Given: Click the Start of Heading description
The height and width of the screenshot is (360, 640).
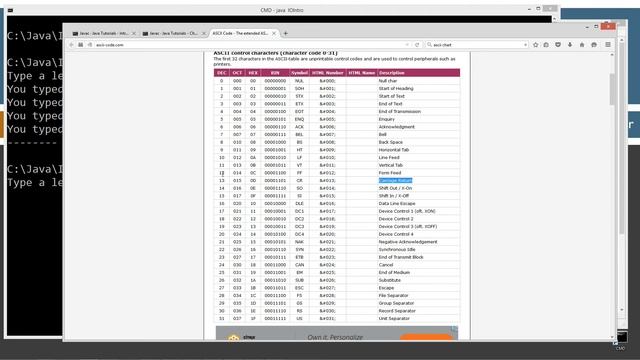Looking at the screenshot, I should [396, 89].
